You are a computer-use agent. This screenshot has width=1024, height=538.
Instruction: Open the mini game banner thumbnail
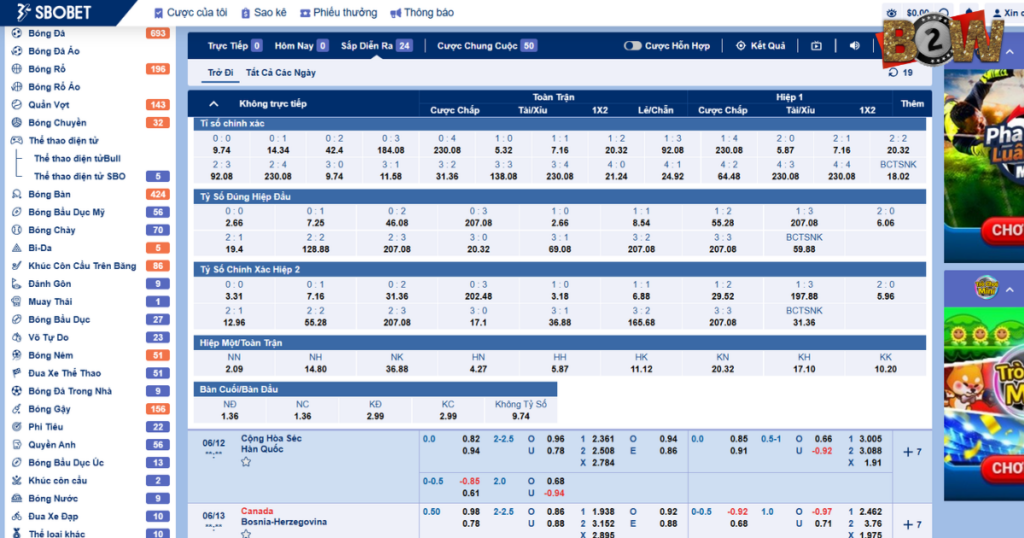(984, 404)
